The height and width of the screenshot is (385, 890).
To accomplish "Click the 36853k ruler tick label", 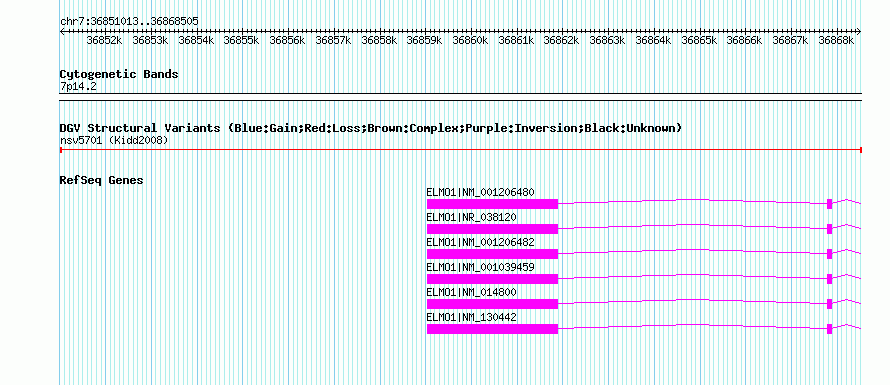I will point(150,40).
